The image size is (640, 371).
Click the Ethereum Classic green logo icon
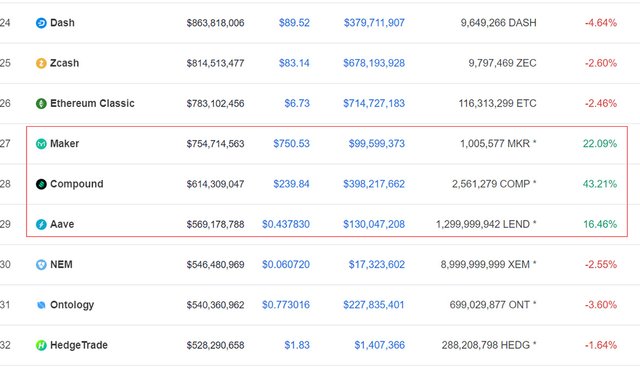41,104
